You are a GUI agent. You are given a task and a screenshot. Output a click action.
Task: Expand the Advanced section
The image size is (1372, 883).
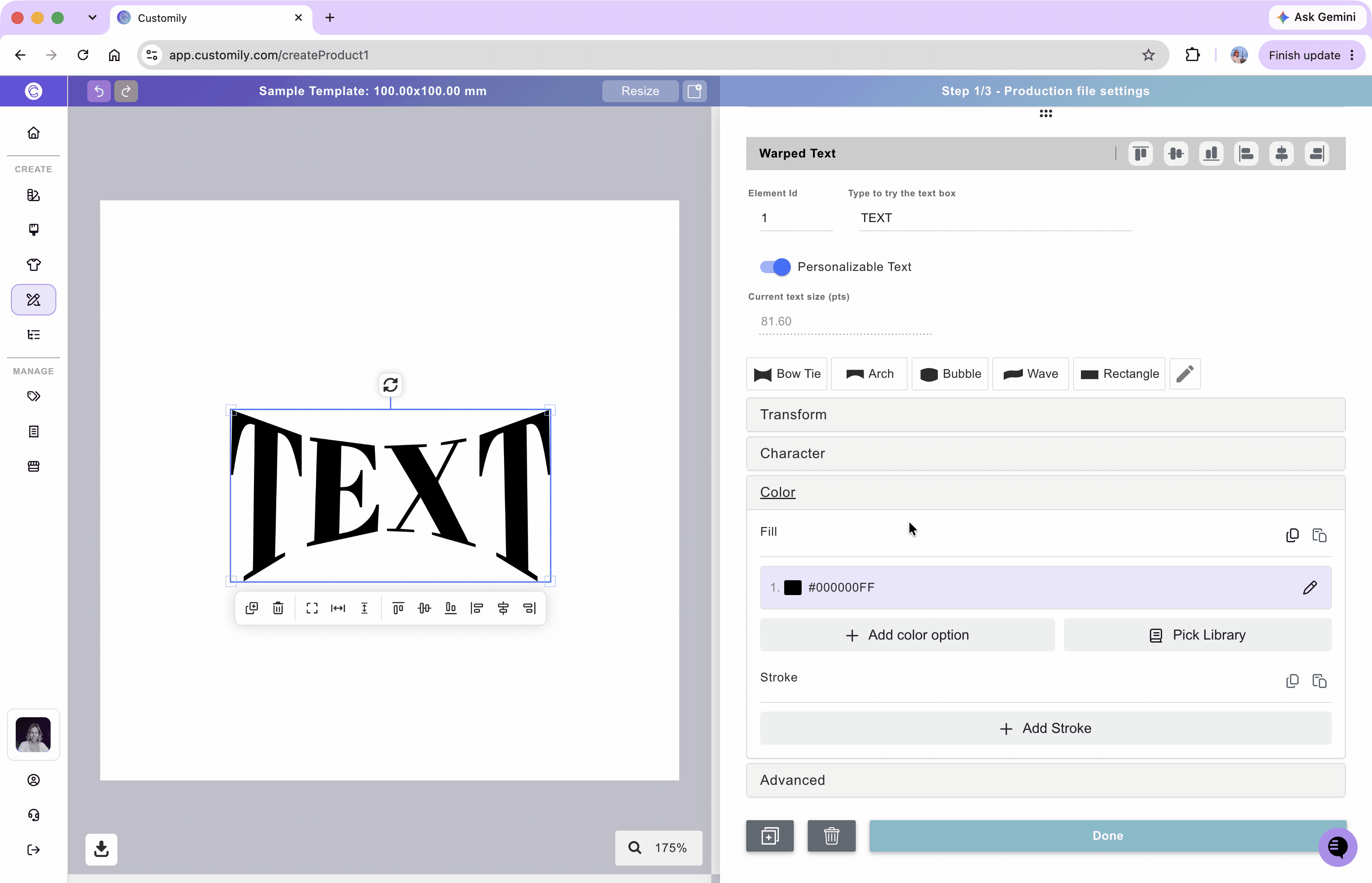tap(1045, 780)
